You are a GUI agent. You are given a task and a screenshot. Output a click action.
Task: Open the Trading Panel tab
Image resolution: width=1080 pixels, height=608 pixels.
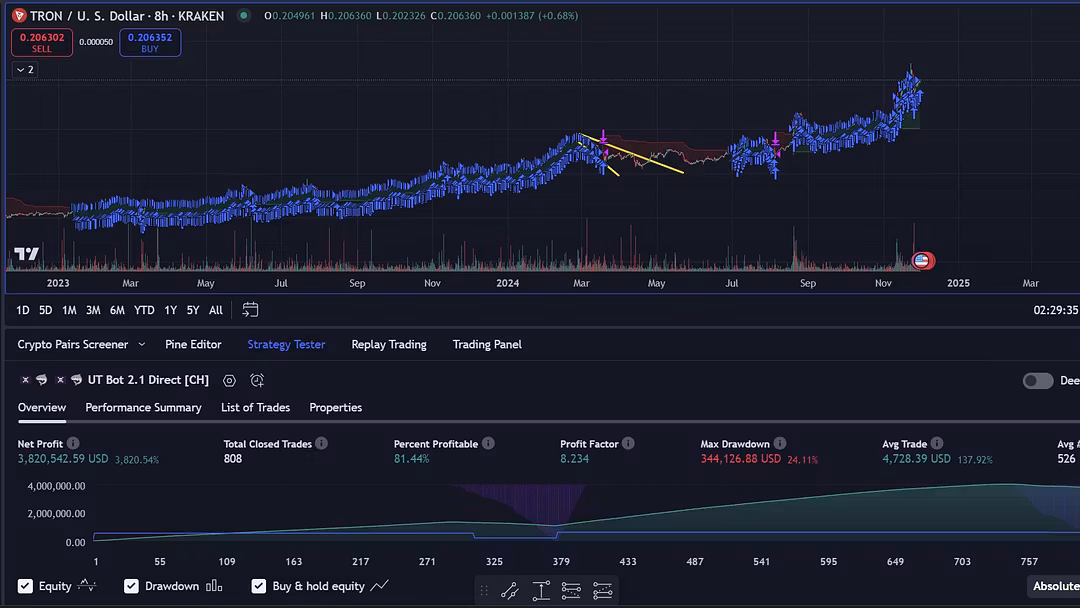coord(487,344)
